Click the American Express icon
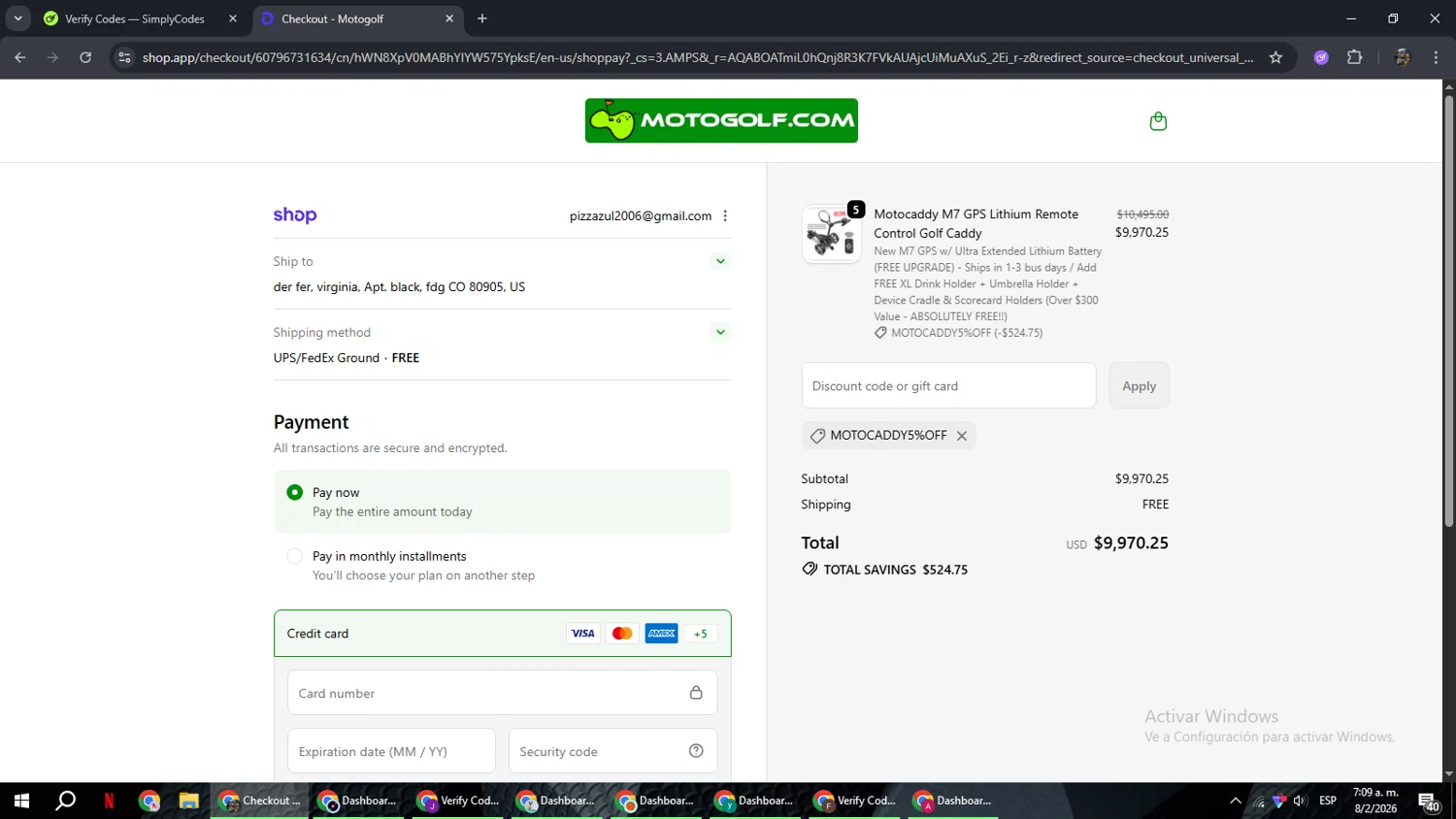Image resolution: width=1456 pixels, height=819 pixels. click(662, 634)
